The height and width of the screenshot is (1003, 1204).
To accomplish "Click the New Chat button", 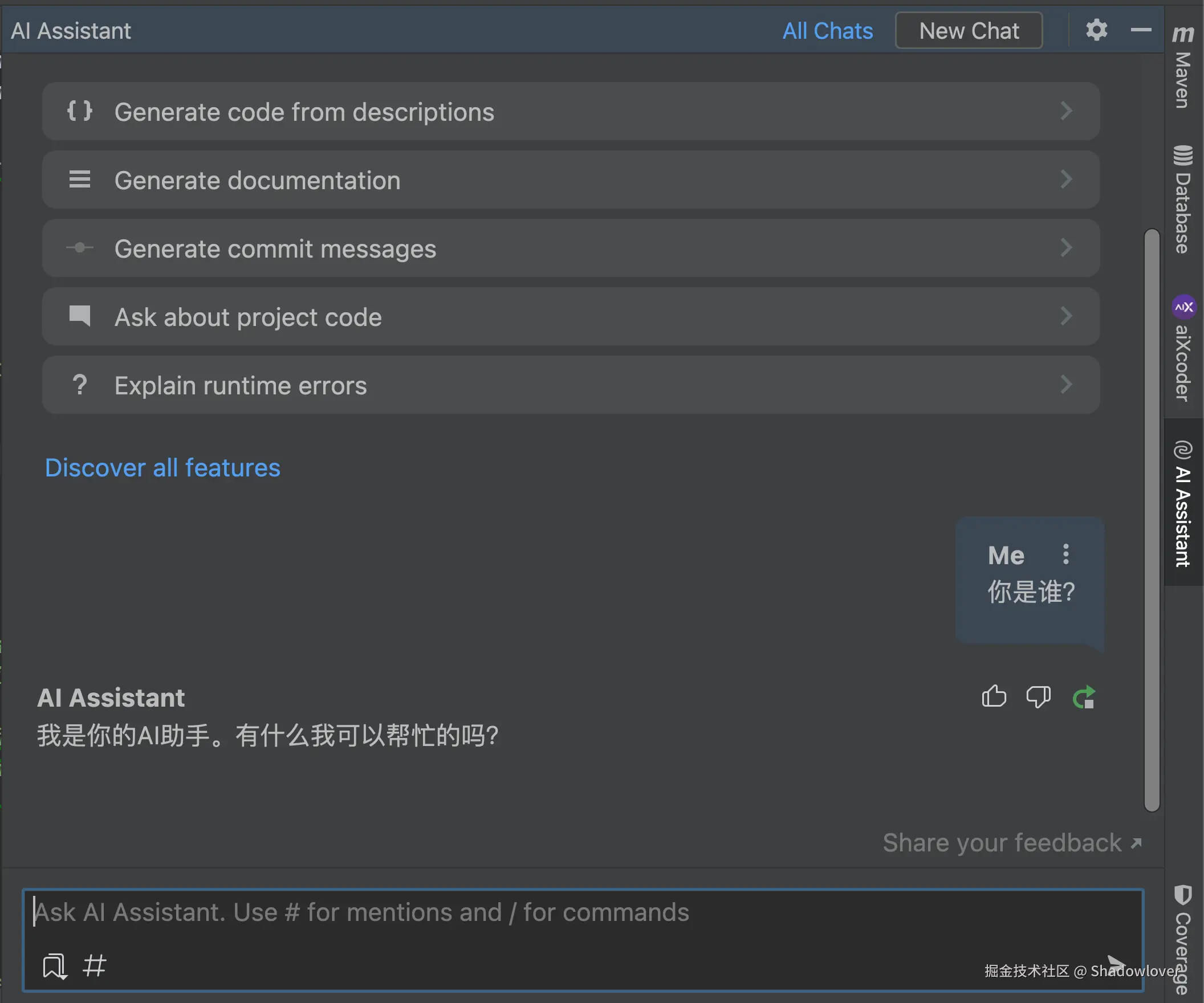I will (x=969, y=31).
